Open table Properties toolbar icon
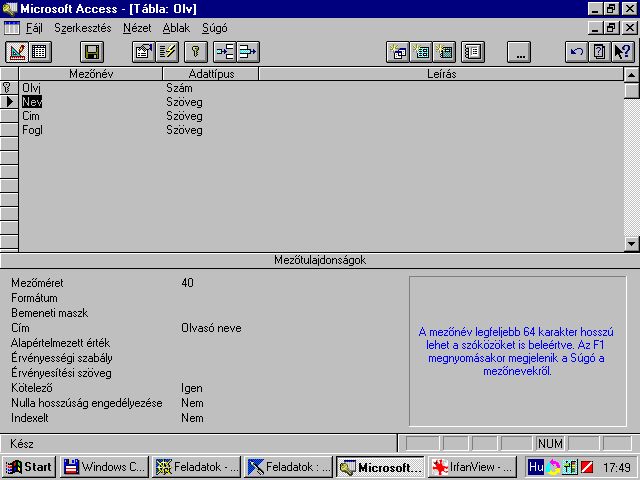 coord(144,52)
